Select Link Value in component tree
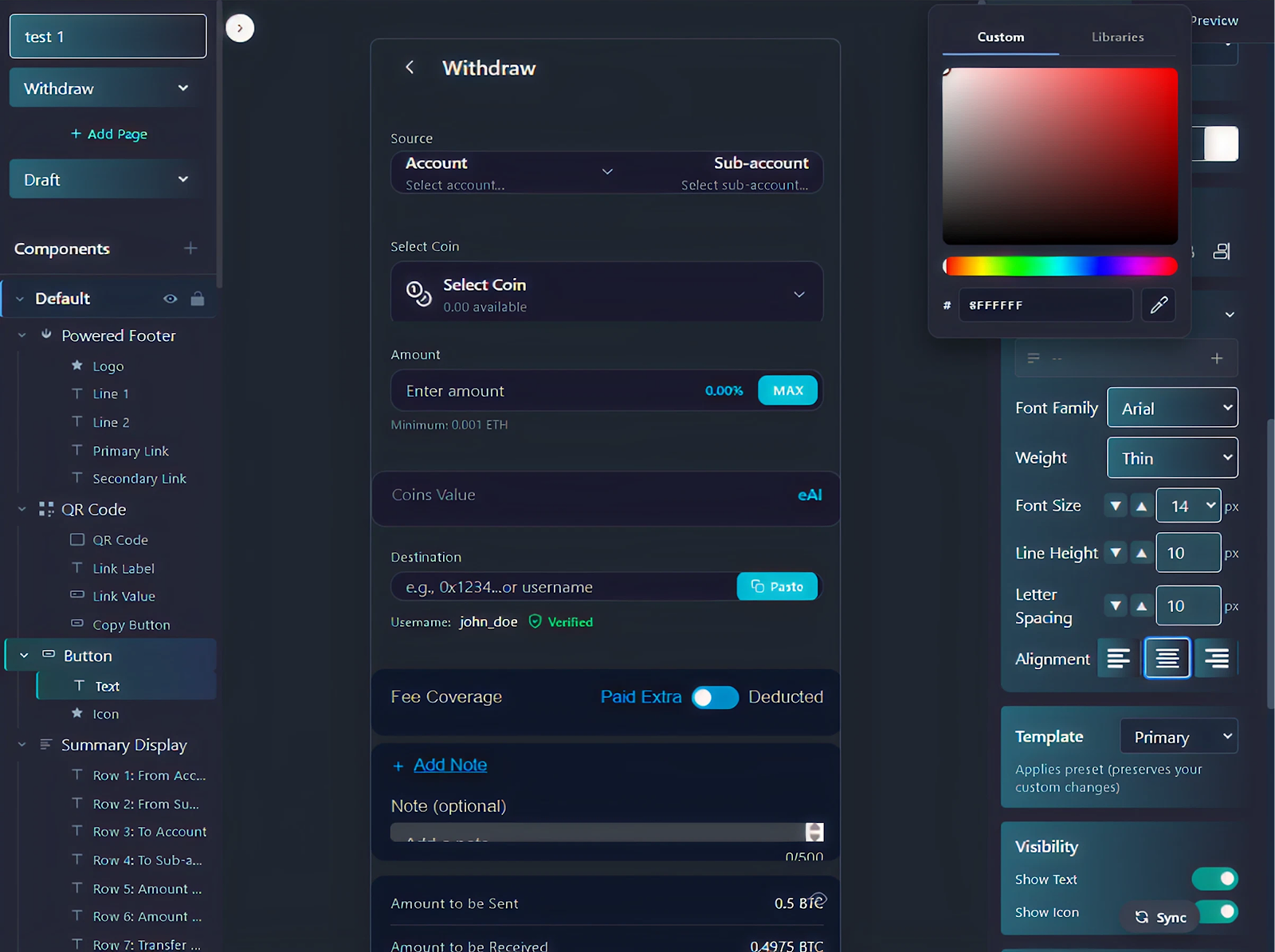This screenshot has height=952, width=1275. 124,596
